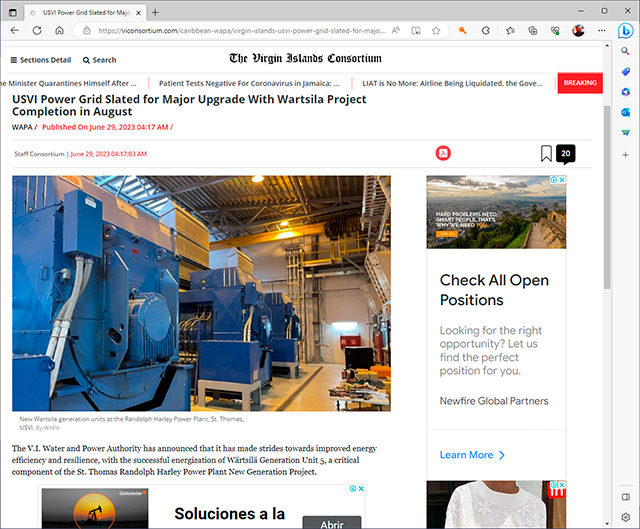View site info lock icon in address bar
The width and height of the screenshot is (640, 529).
[87, 31]
